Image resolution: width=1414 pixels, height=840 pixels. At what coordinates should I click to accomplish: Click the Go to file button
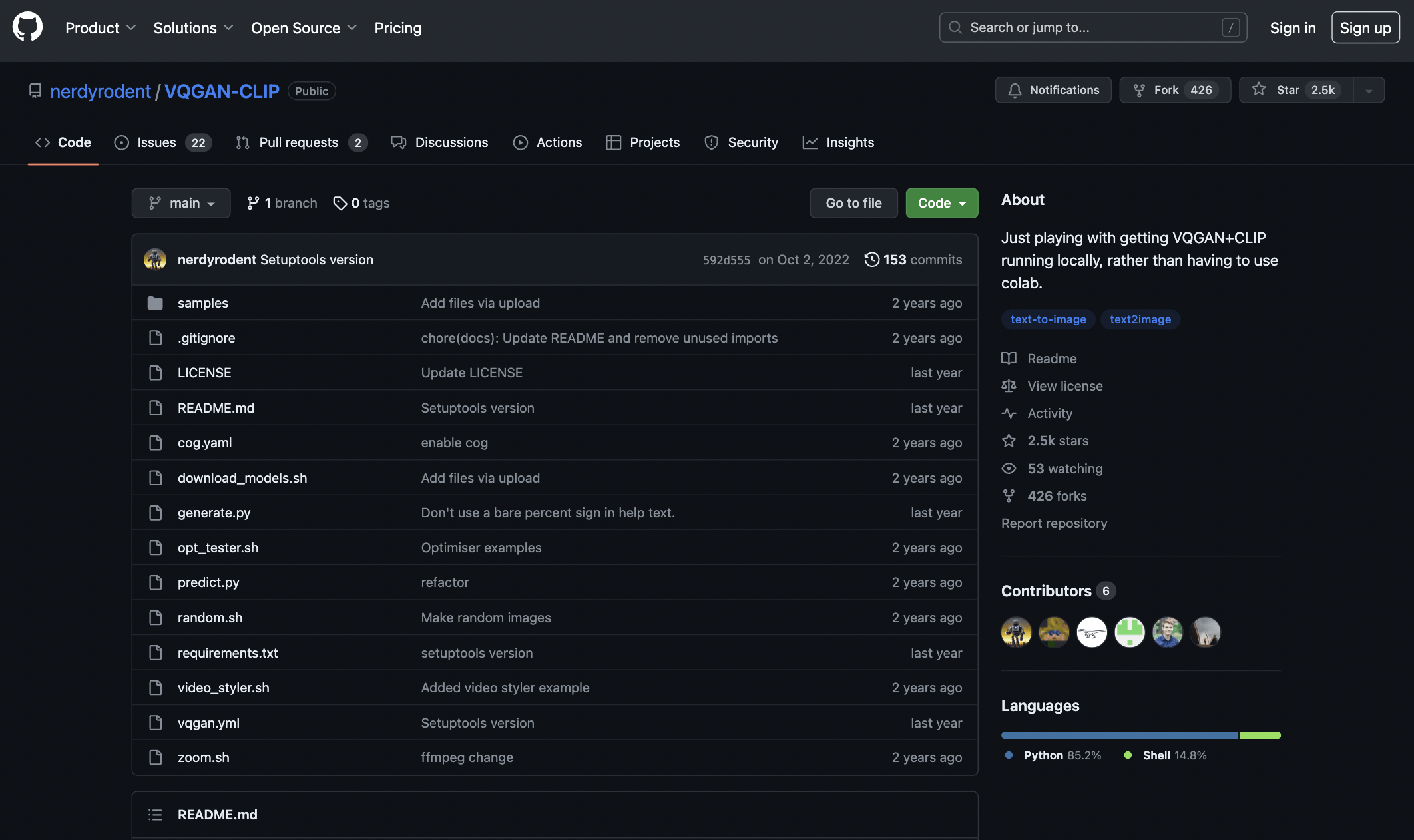coord(853,203)
